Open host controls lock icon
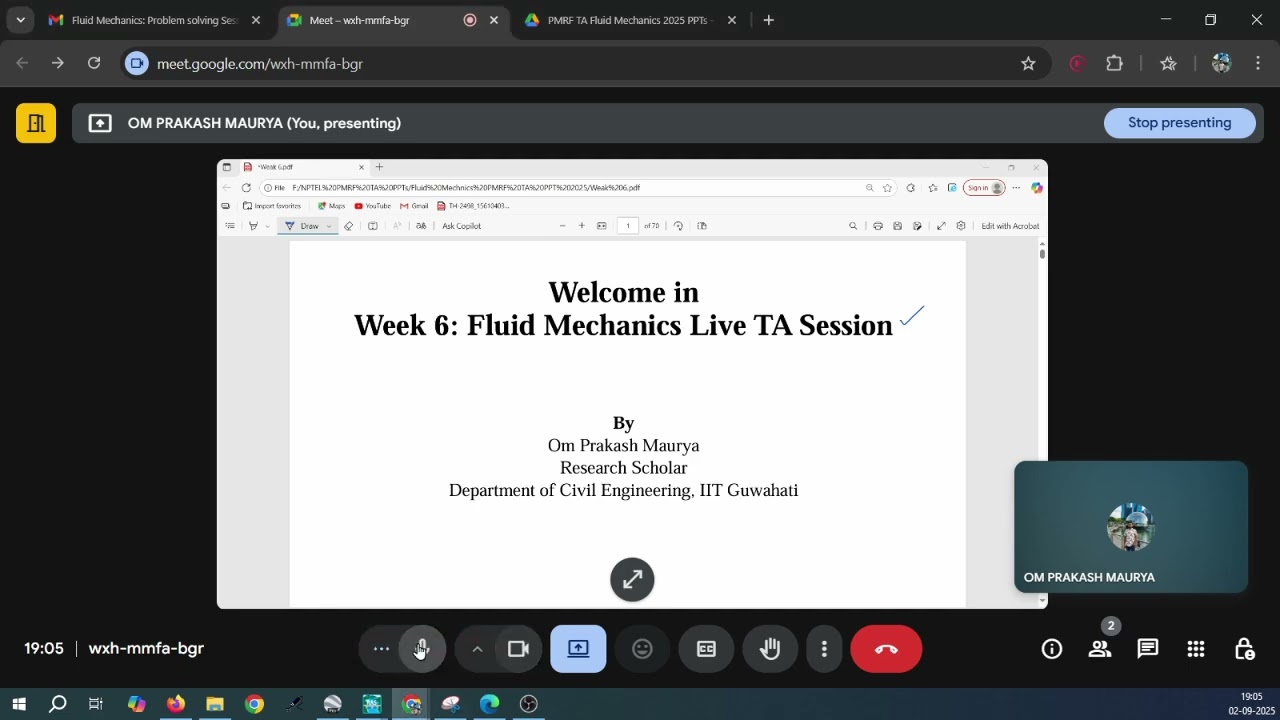This screenshot has width=1280, height=720. coord(1244,649)
